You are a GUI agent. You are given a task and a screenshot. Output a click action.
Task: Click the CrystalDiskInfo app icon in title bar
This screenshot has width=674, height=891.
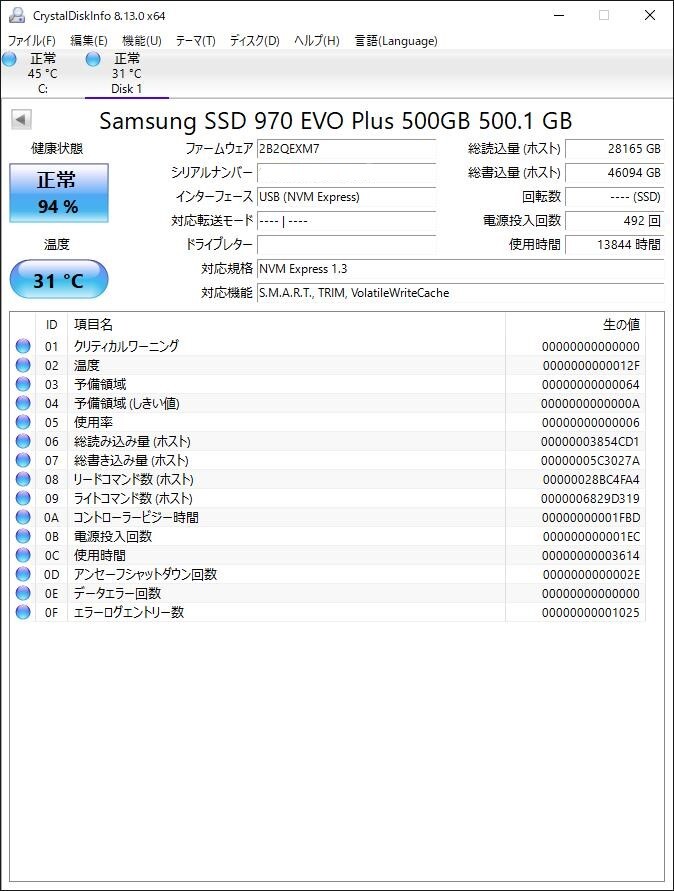(x=16, y=15)
